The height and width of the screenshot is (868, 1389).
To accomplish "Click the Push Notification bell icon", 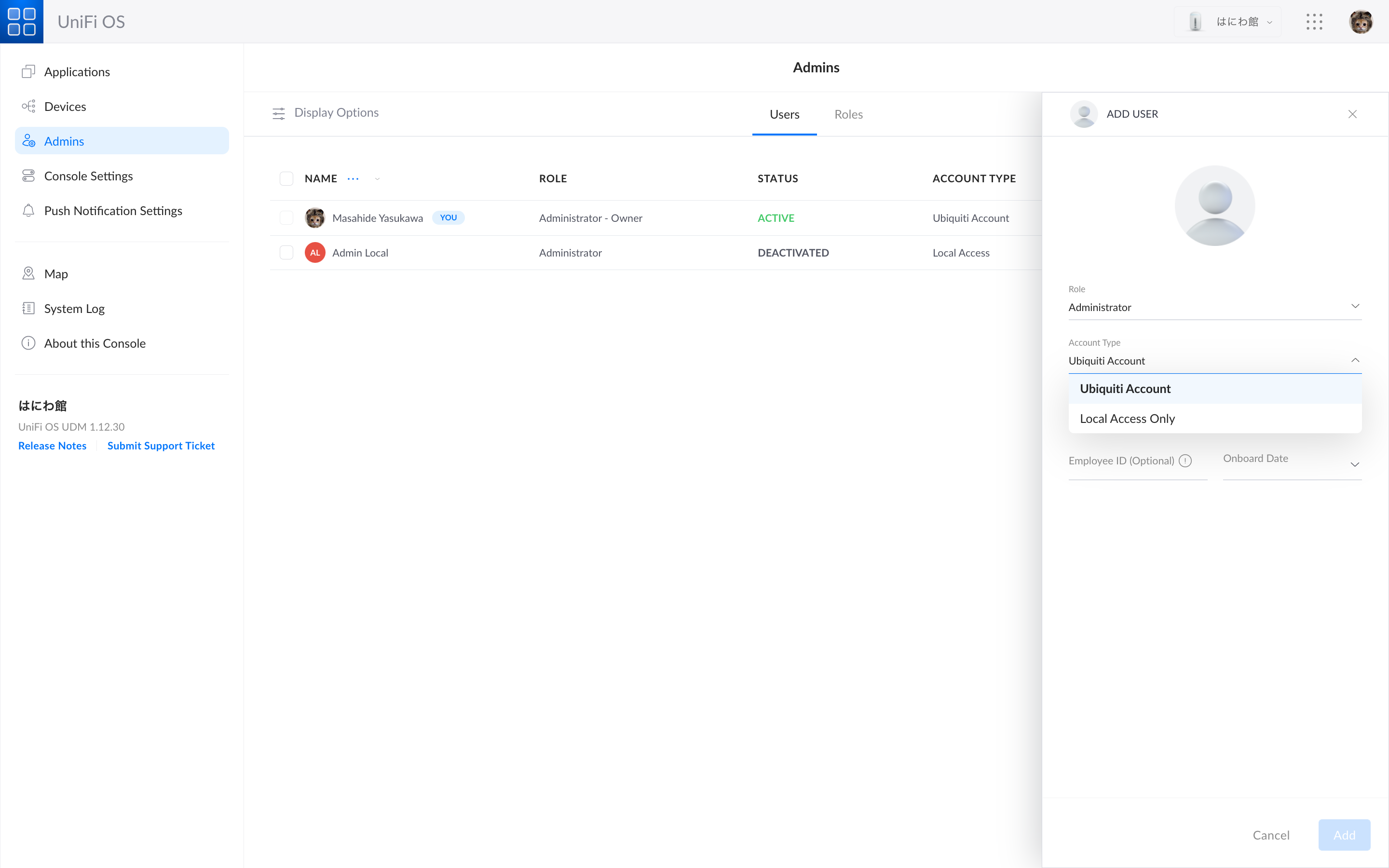I will (28, 211).
